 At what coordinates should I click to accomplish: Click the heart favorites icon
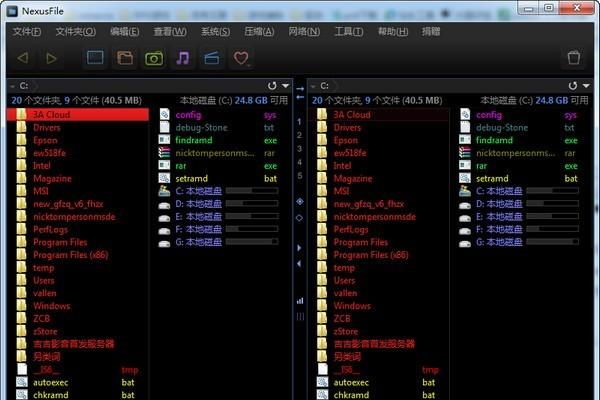pyautogui.click(x=241, y=59)
